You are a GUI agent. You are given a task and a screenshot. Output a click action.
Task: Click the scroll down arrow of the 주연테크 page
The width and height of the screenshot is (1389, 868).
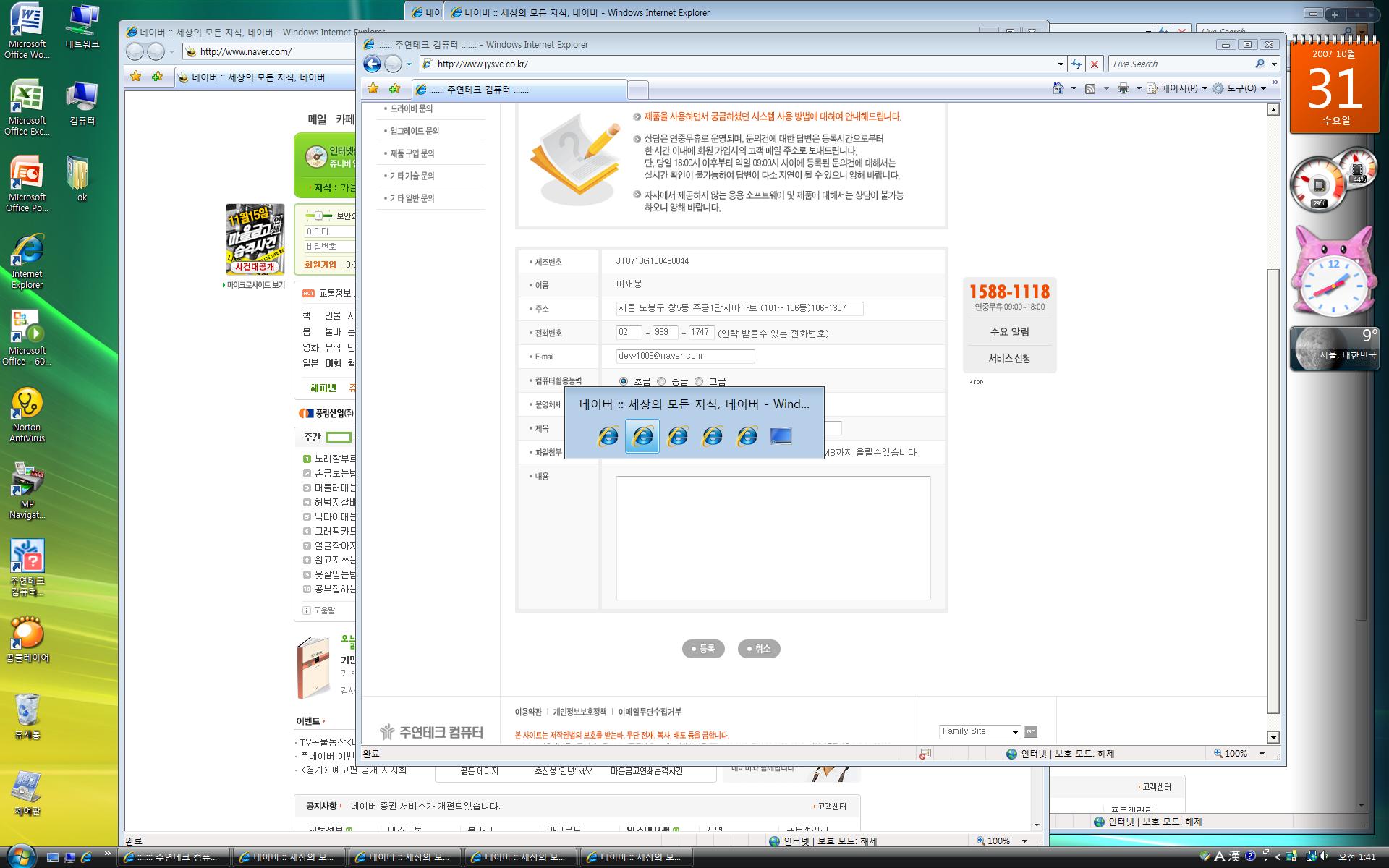(x=1273, y=737)
